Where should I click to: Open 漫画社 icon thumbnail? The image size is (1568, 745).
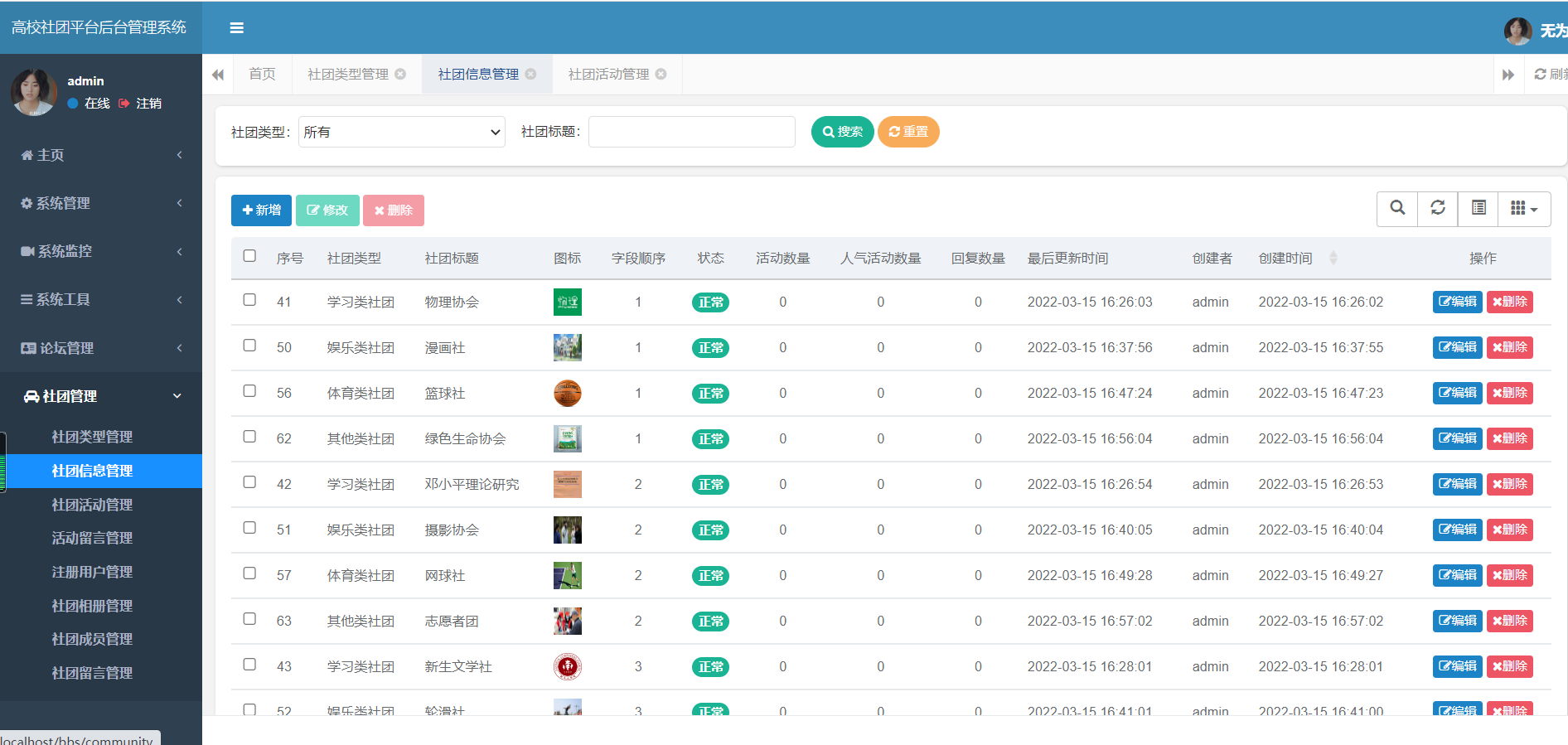coord(568,347)
